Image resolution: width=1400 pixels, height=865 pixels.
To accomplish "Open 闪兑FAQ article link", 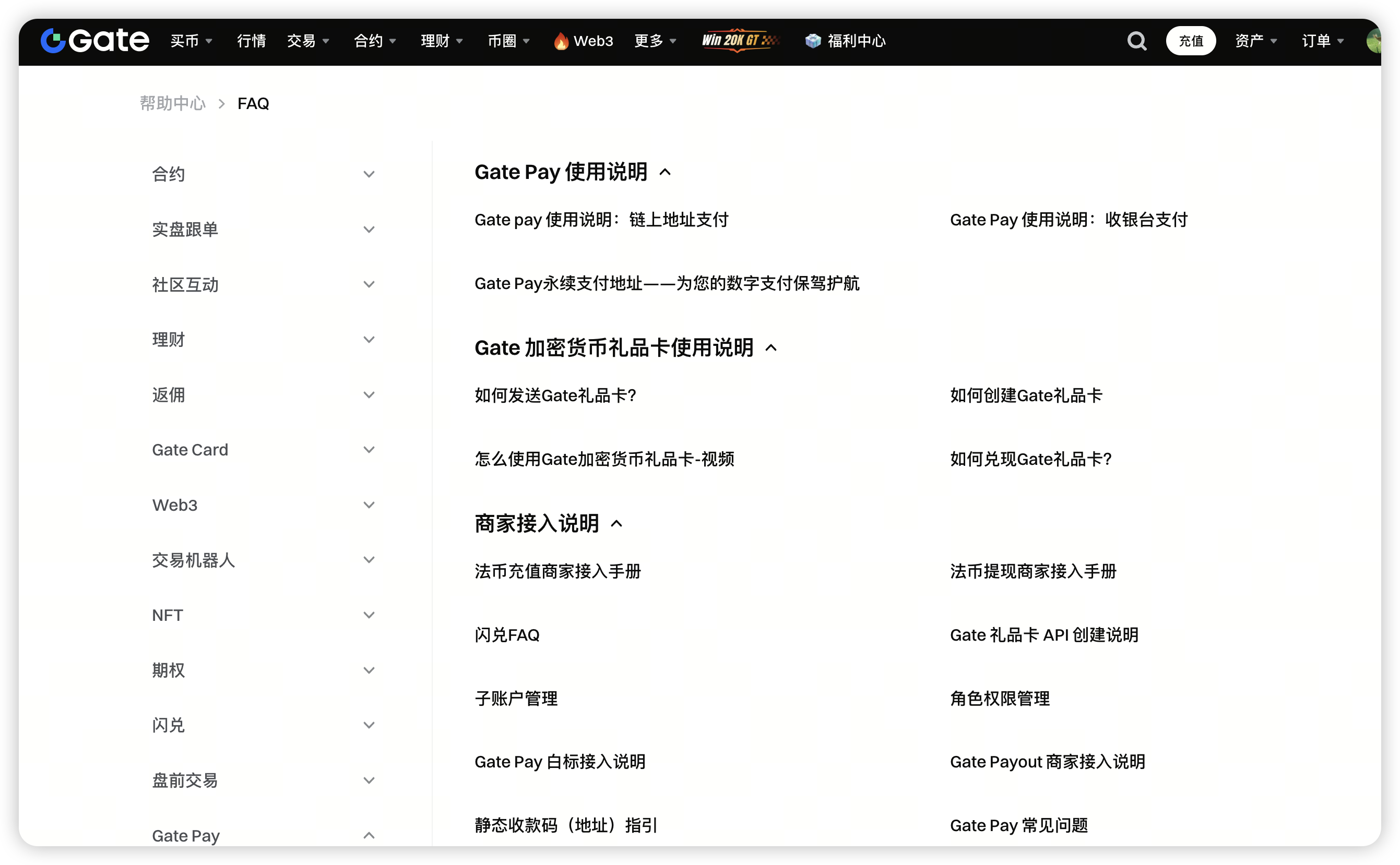I will [507, 635].
